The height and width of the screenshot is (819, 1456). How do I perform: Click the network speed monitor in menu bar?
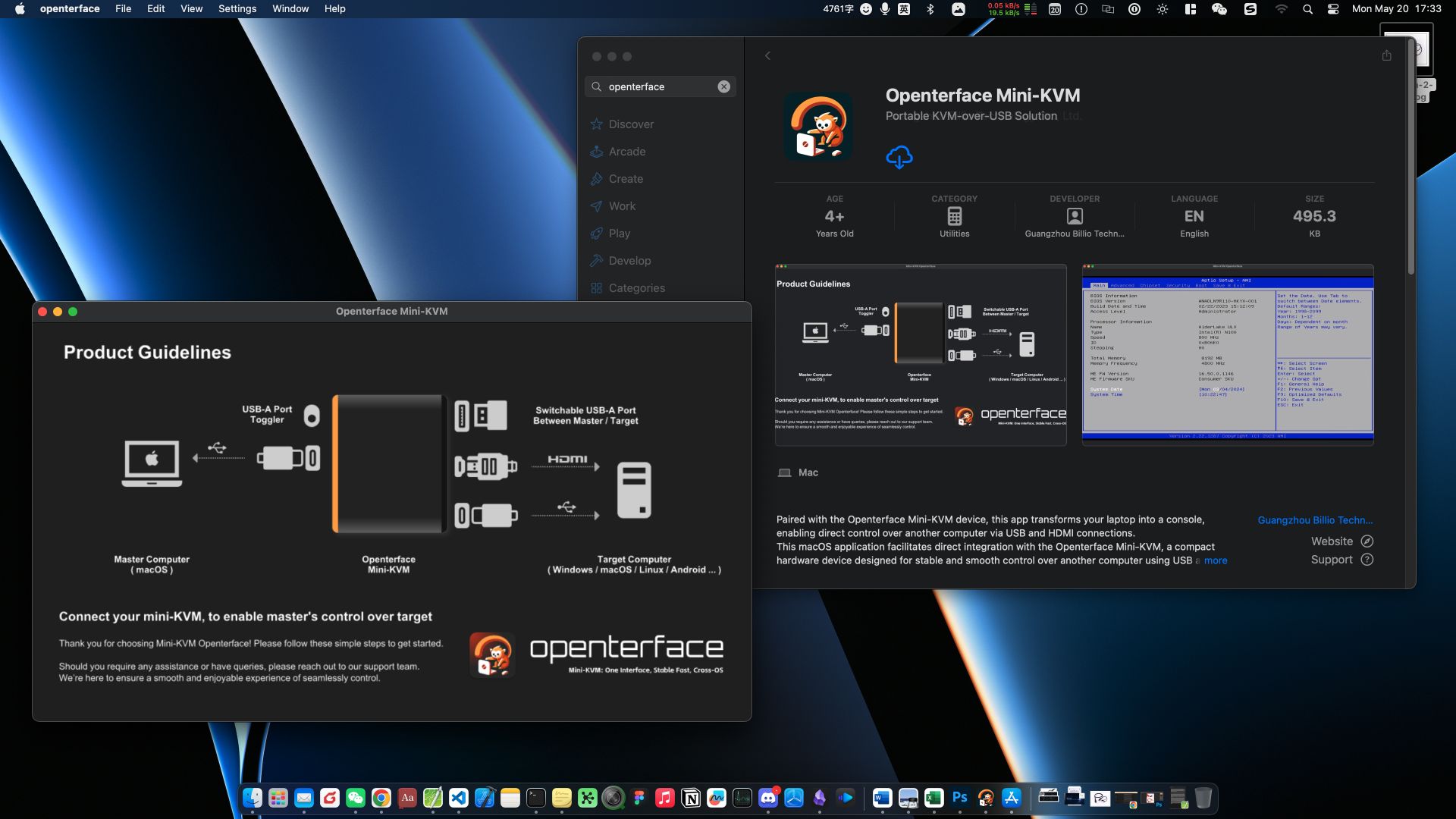(x=1012, y=9)
